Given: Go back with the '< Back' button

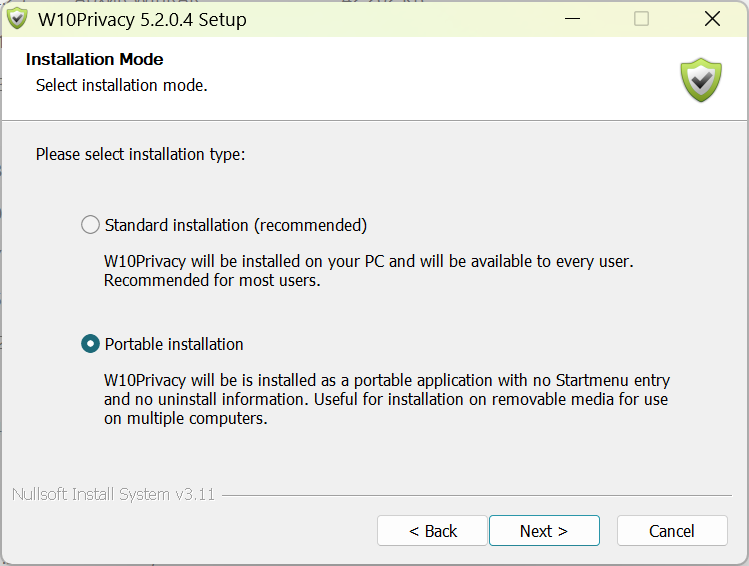Looking at the screenshot, I should tap(432, 530).
